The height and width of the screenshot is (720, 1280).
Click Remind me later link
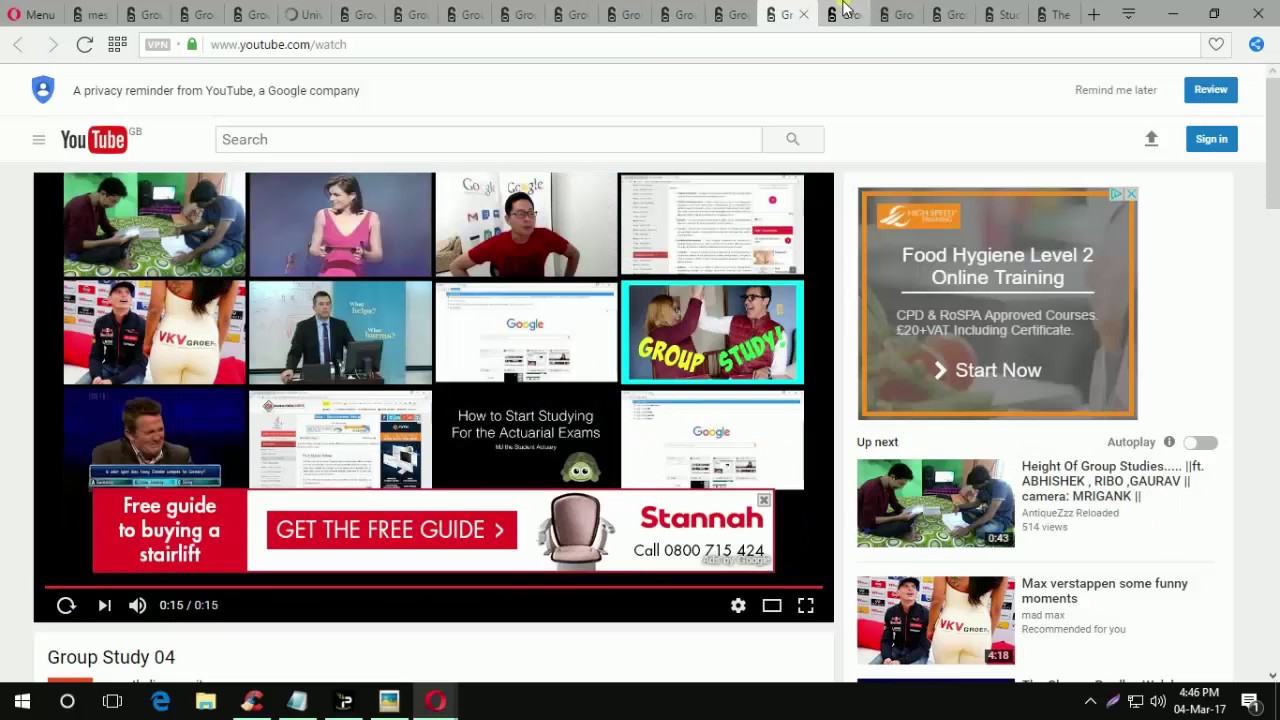[1115, 90]
